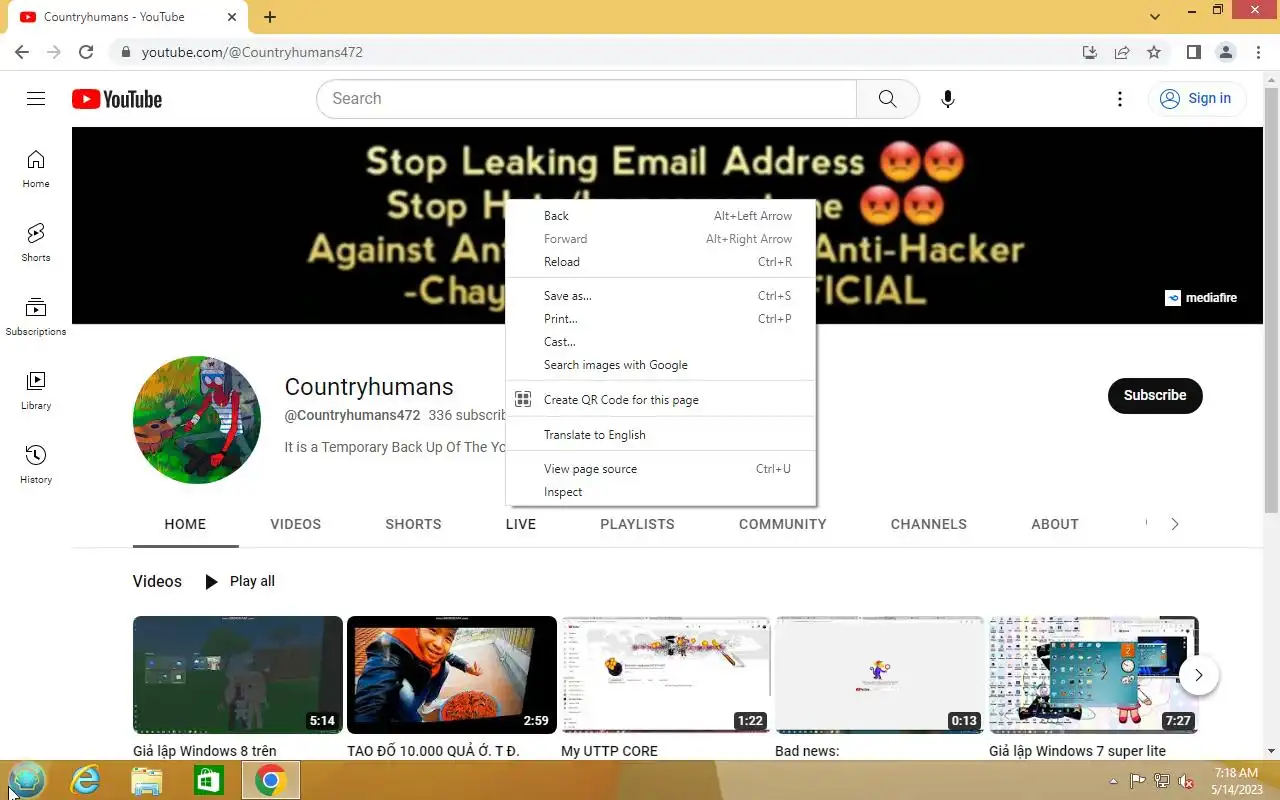This screenshot has width=1280, height=800.
Task: Click the Sign in button
Action: (1196, 98)
